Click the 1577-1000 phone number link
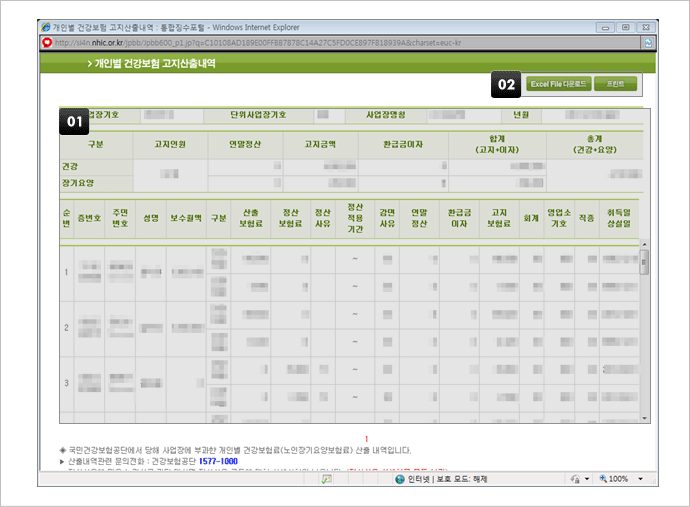Viewport: 690px width, 507px height. pyautogui.click(x=218, y=461)
